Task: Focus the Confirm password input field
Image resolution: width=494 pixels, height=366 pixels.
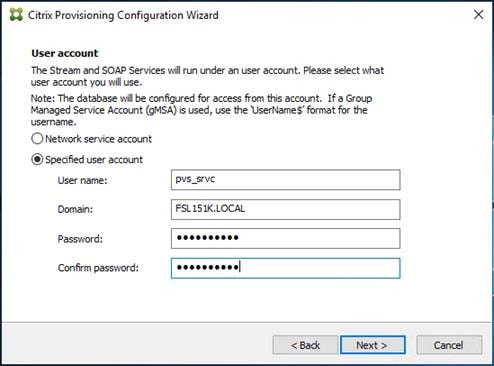Action: click(x=286, y=268)
